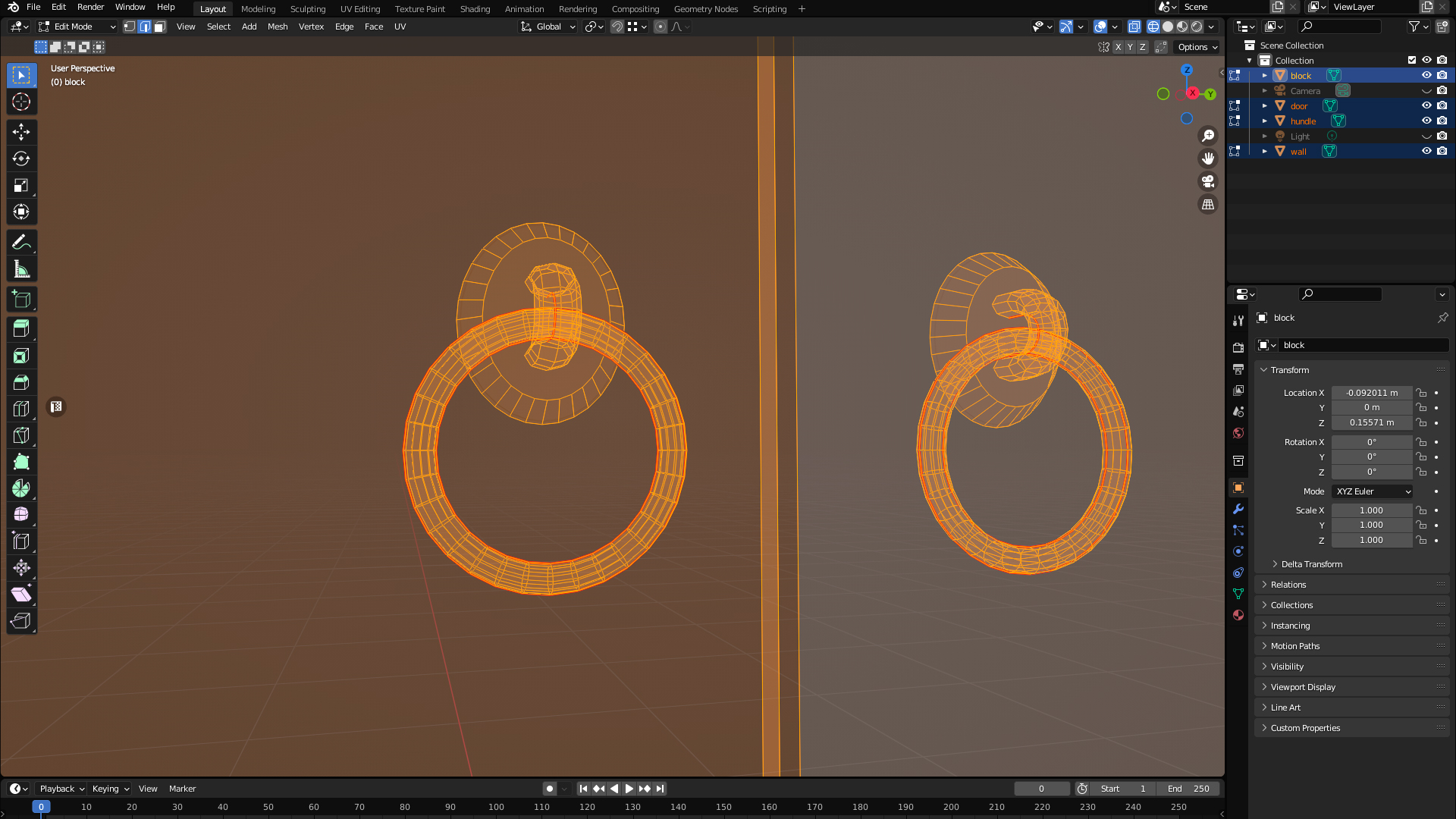1456x819 pixels.
Task: Uncheck the Collection exclude checkbox
Action: click(x=1411, y=60)
